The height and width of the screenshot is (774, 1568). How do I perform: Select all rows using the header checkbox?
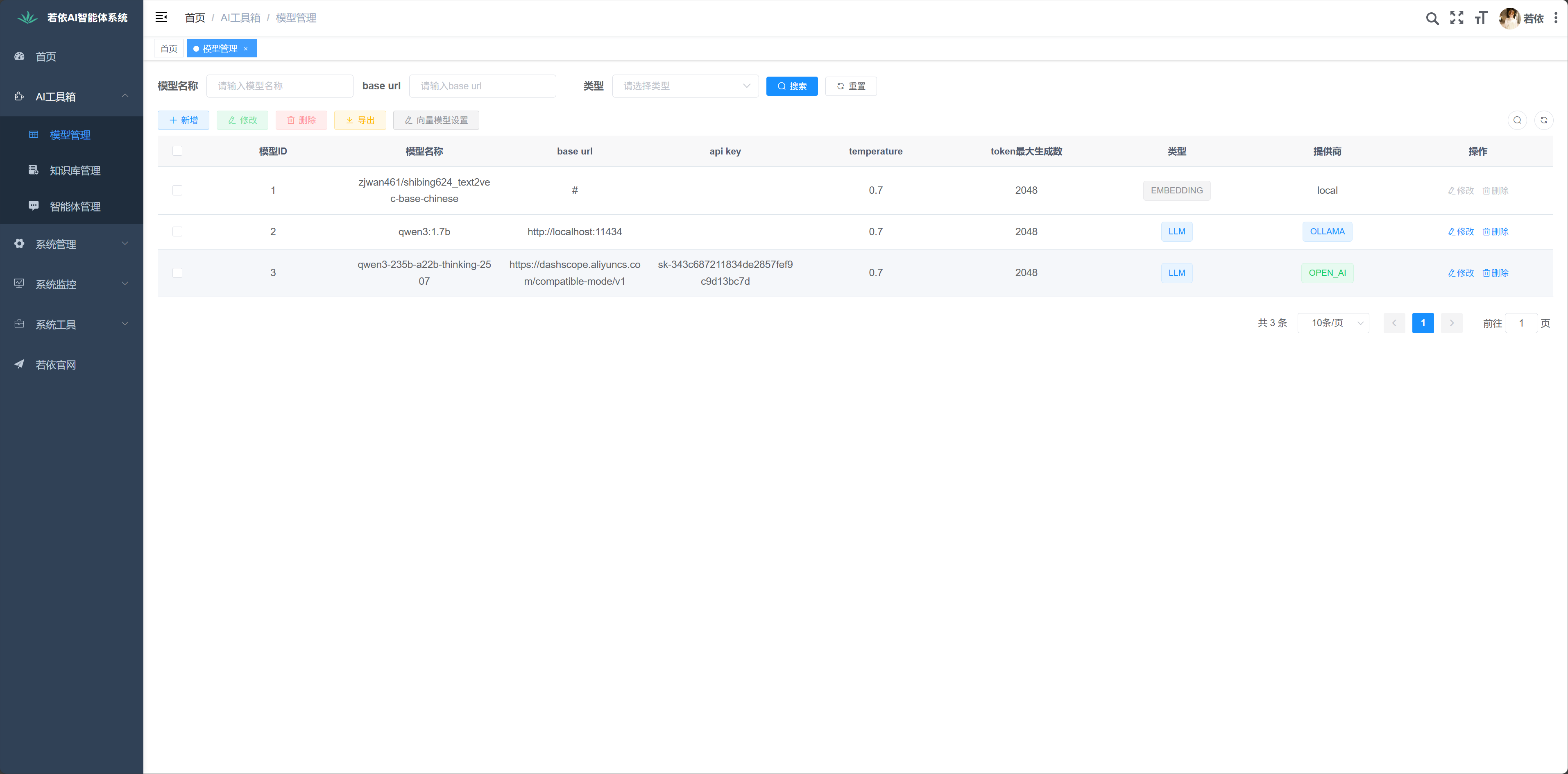click(177, 151)
